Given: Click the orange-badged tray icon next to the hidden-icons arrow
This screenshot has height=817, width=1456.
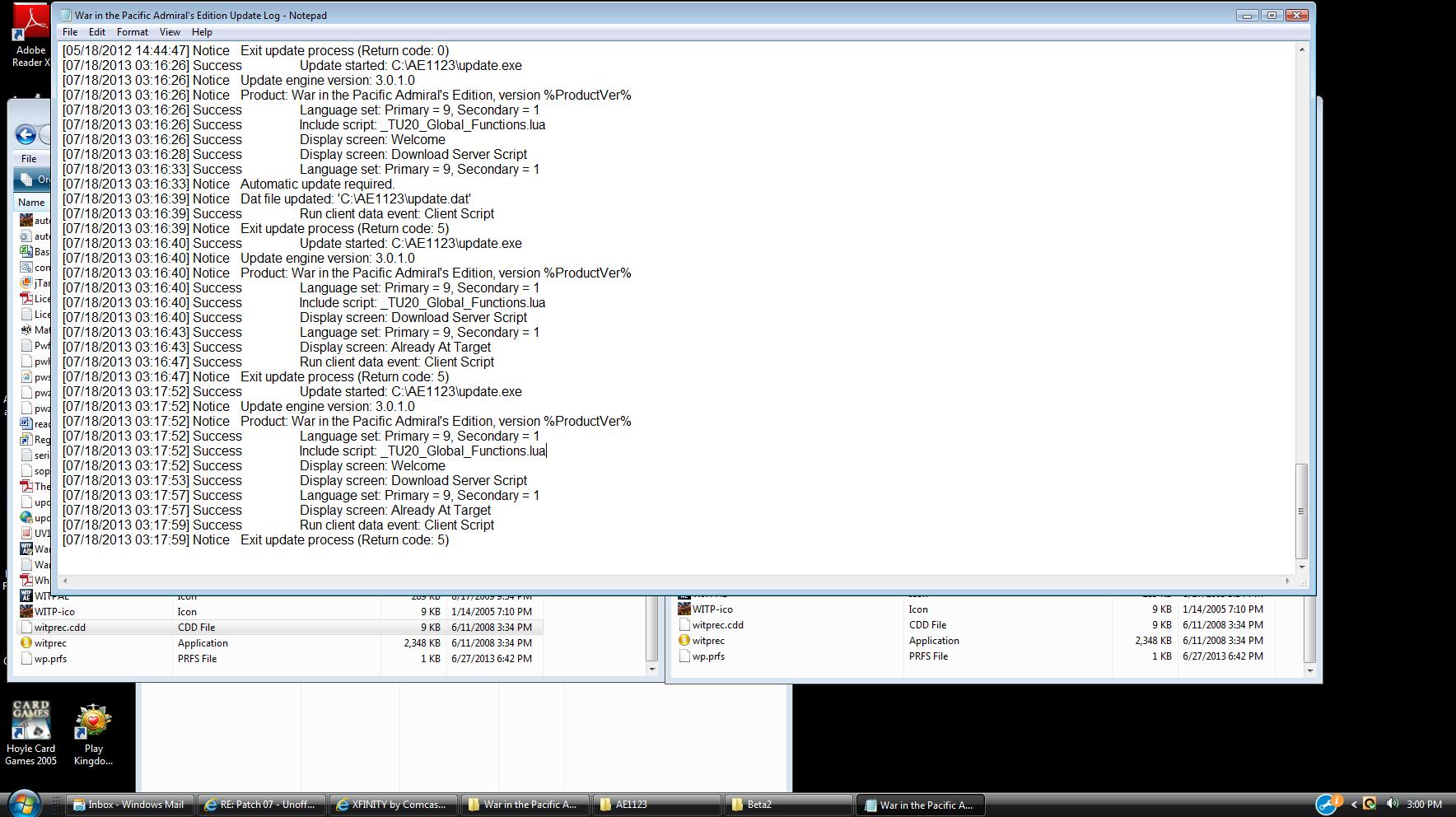Looking at the screenshot, I should pyautogui.click(x=1328, y=804).
